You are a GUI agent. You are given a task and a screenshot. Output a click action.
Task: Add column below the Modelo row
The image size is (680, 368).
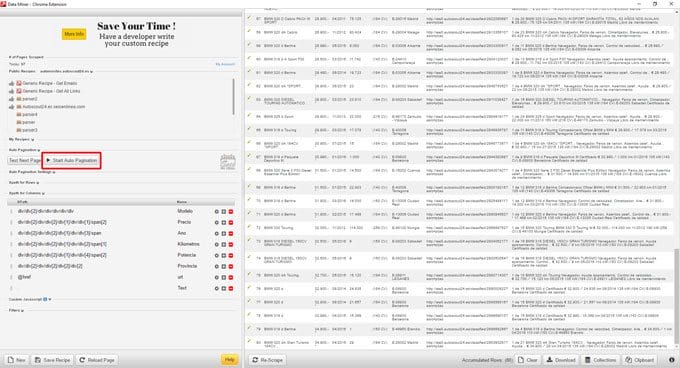(224, 212)
